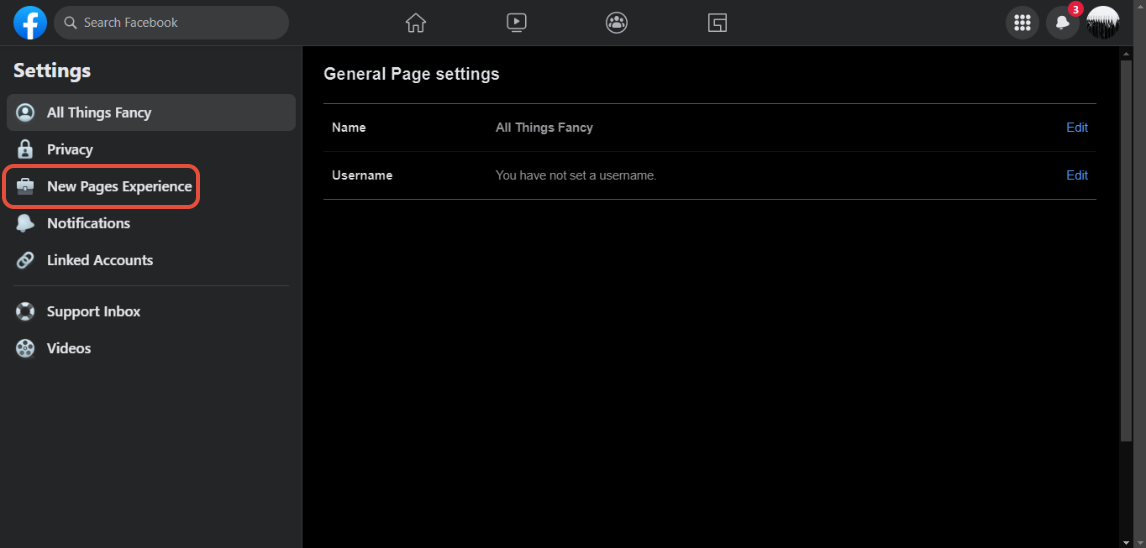
Task: Click the Search Facebook field
Action: [x=172, y=23]
